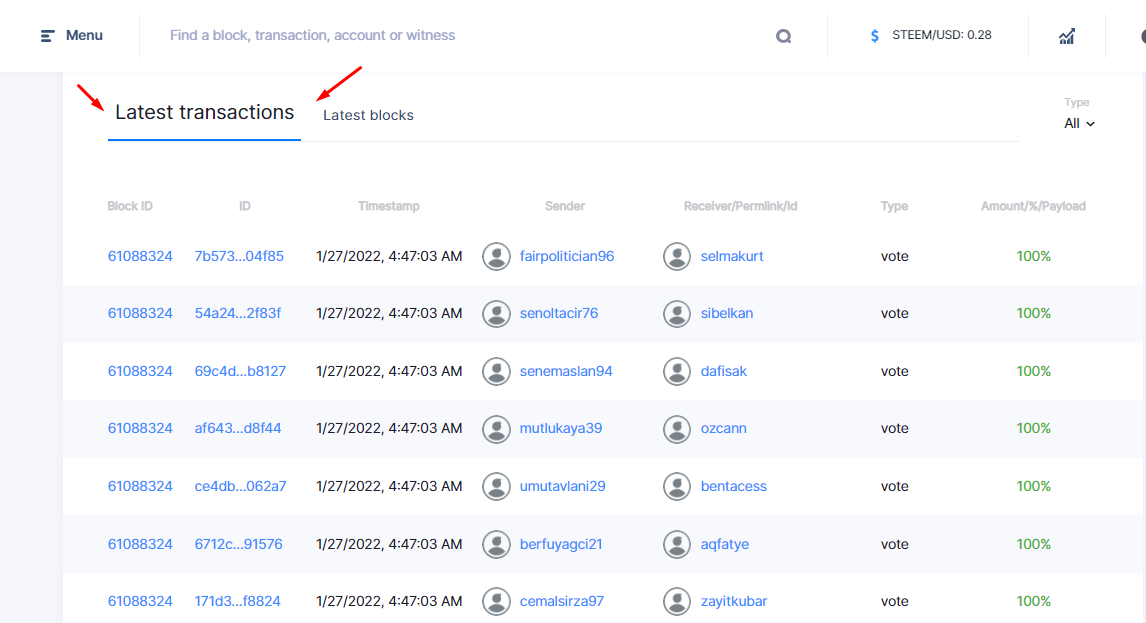Click fairpolitician96 sender avatar icon
Screen dimensions: 1146x623
pyautogui.click(x=496, y=257)
